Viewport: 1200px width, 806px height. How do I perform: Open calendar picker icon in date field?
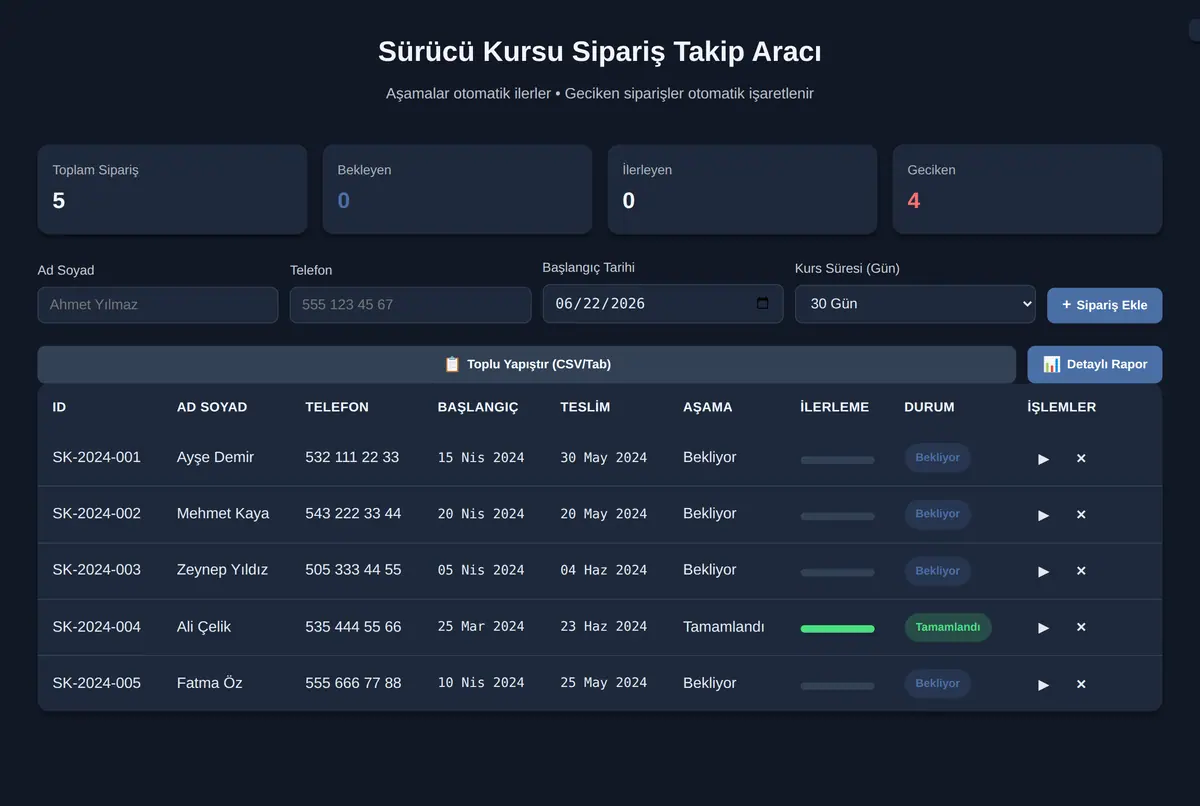763,303
